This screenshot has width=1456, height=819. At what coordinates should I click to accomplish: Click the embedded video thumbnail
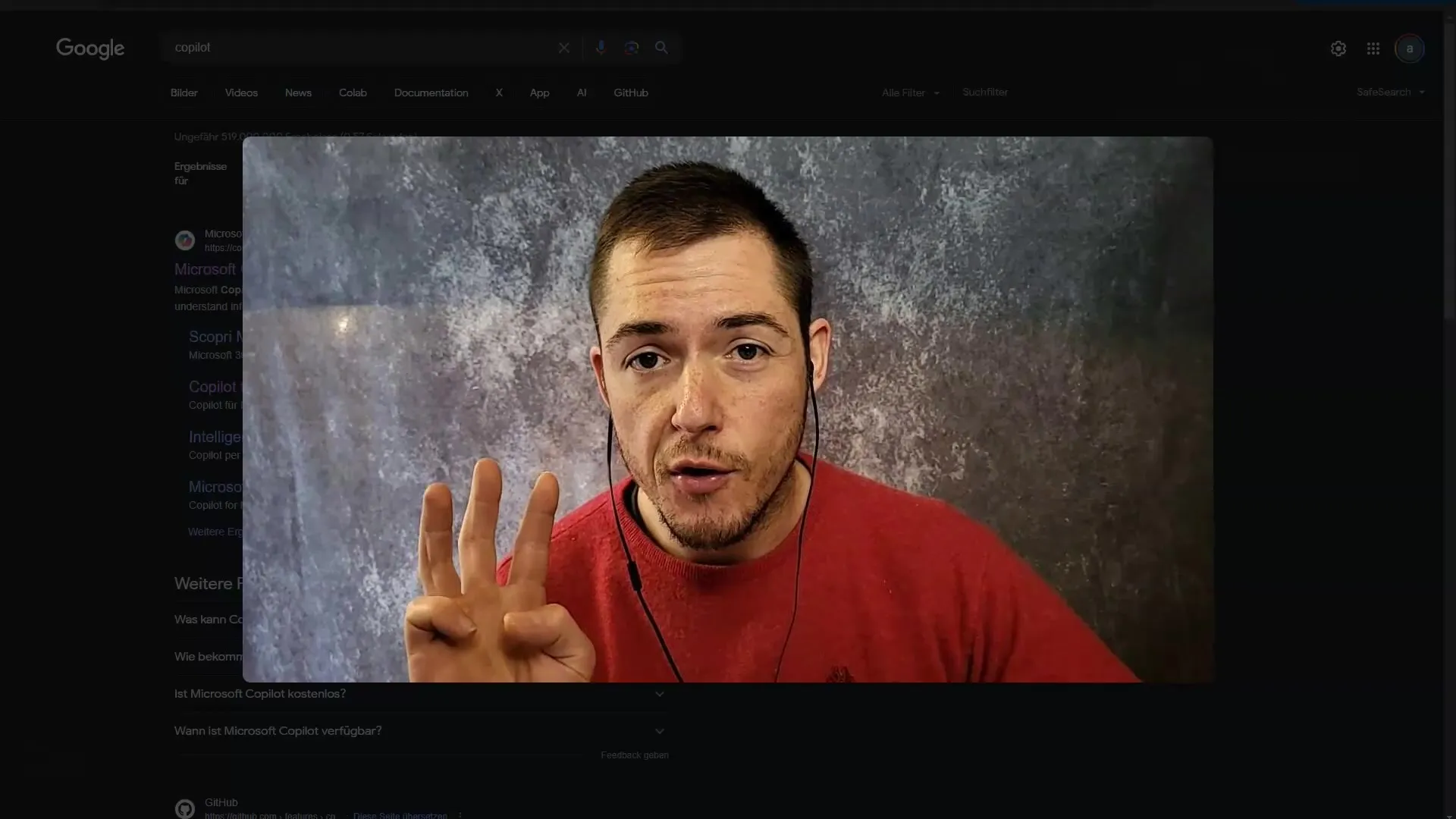point(728,409)
